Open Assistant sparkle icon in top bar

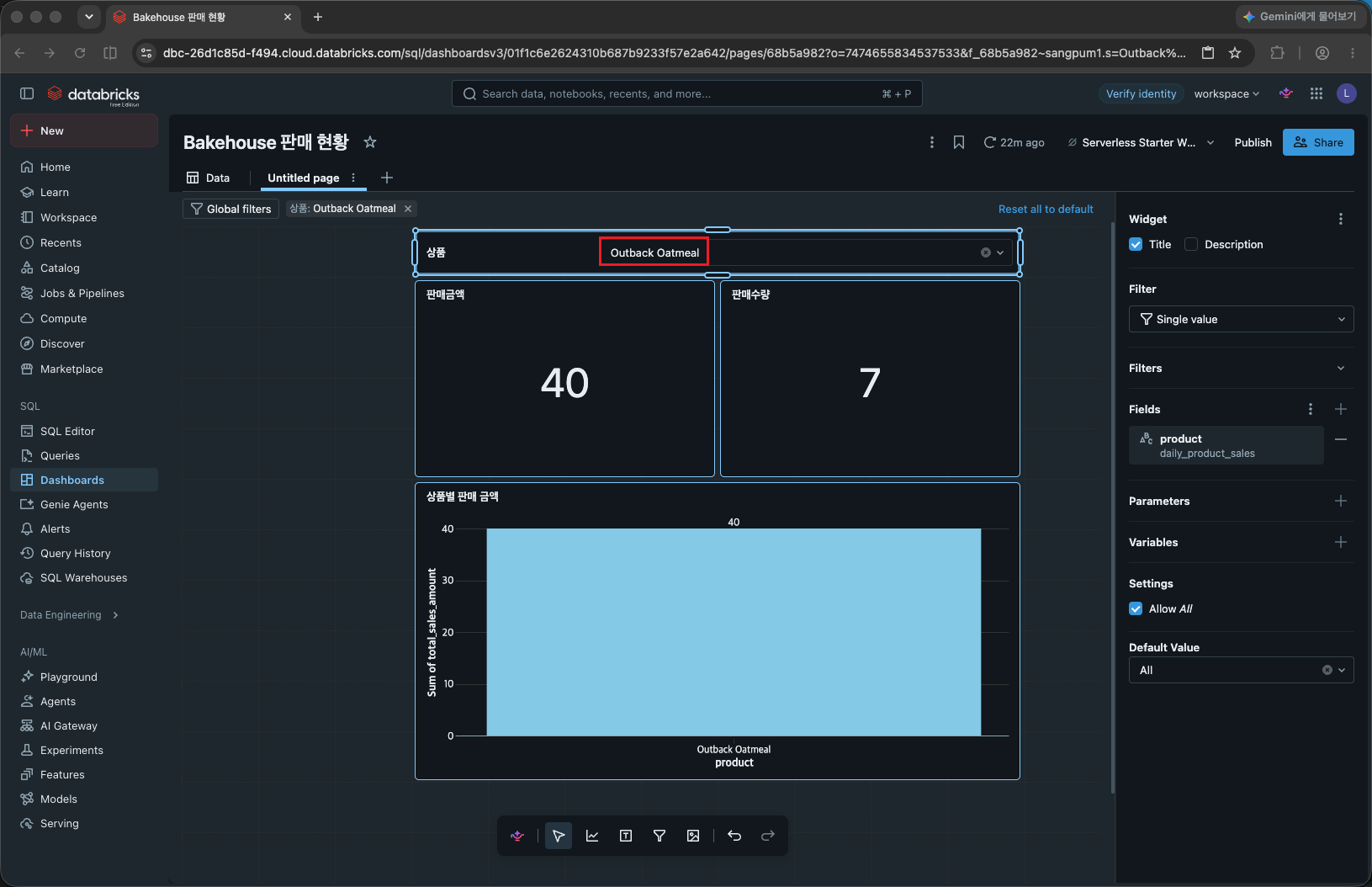[x=1286, y=93]
